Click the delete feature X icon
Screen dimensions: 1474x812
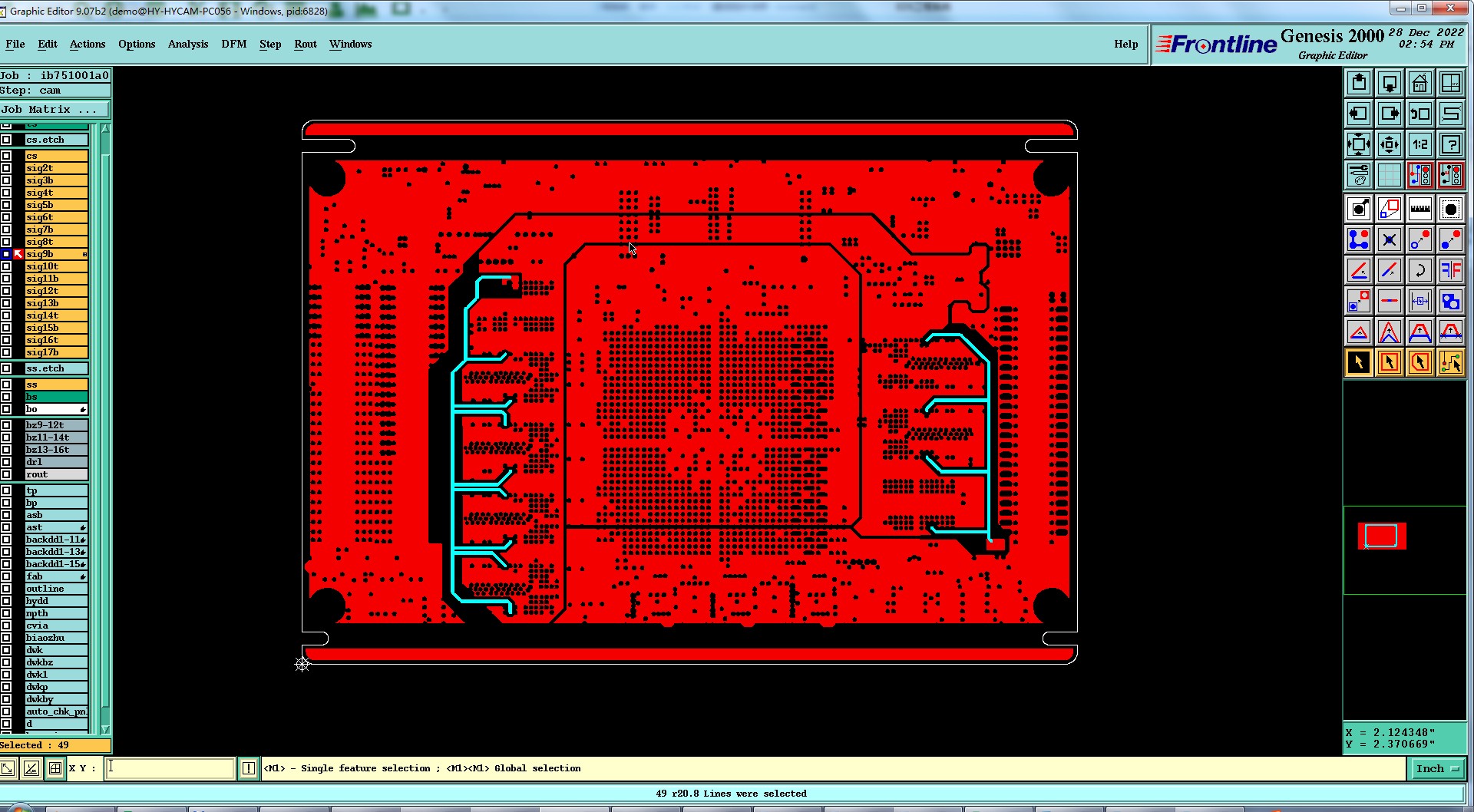[x=1390, y=239]
